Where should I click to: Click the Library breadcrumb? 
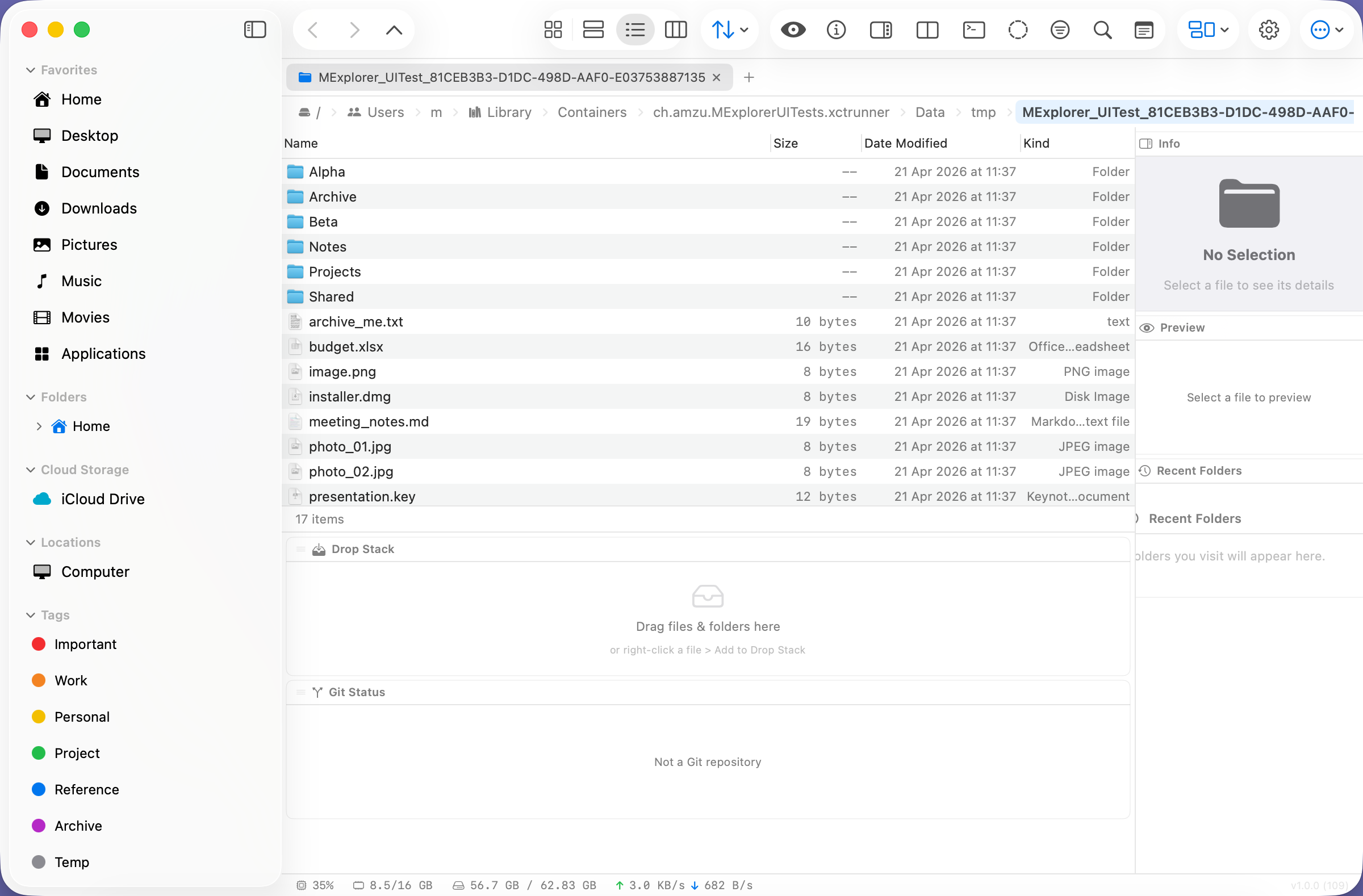tap(500, 112)
